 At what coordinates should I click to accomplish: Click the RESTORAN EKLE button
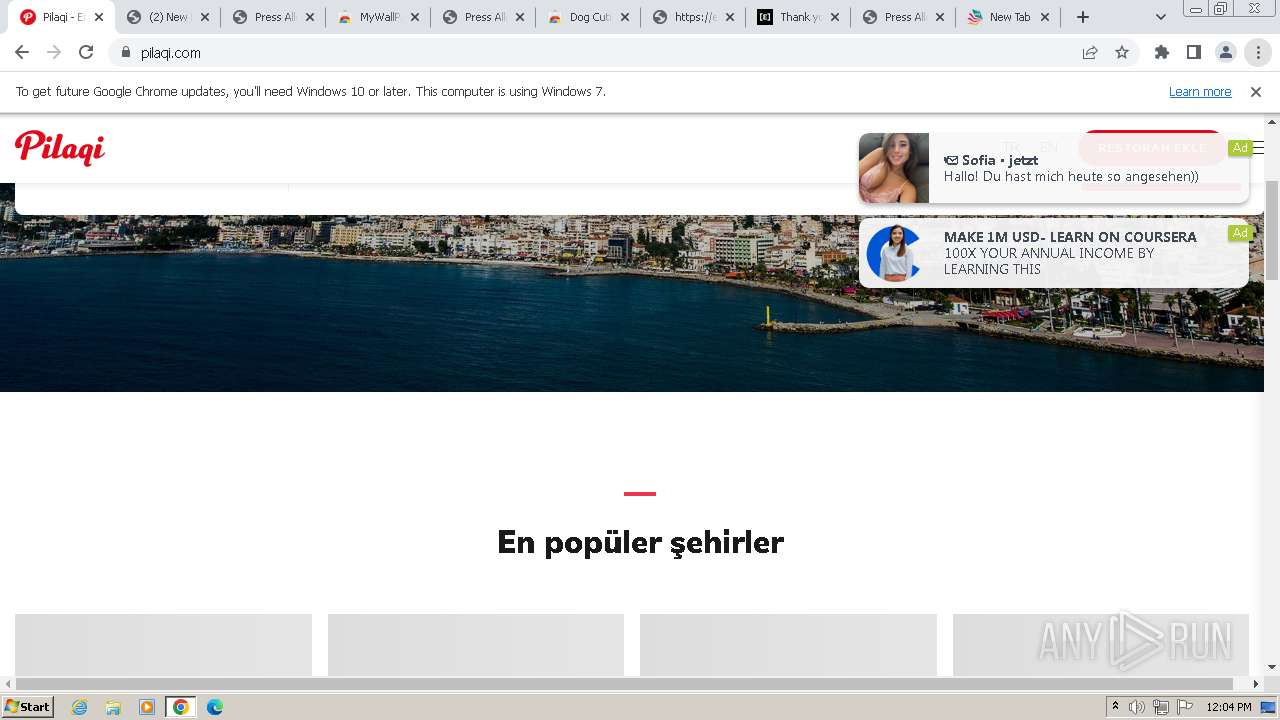1152,148
